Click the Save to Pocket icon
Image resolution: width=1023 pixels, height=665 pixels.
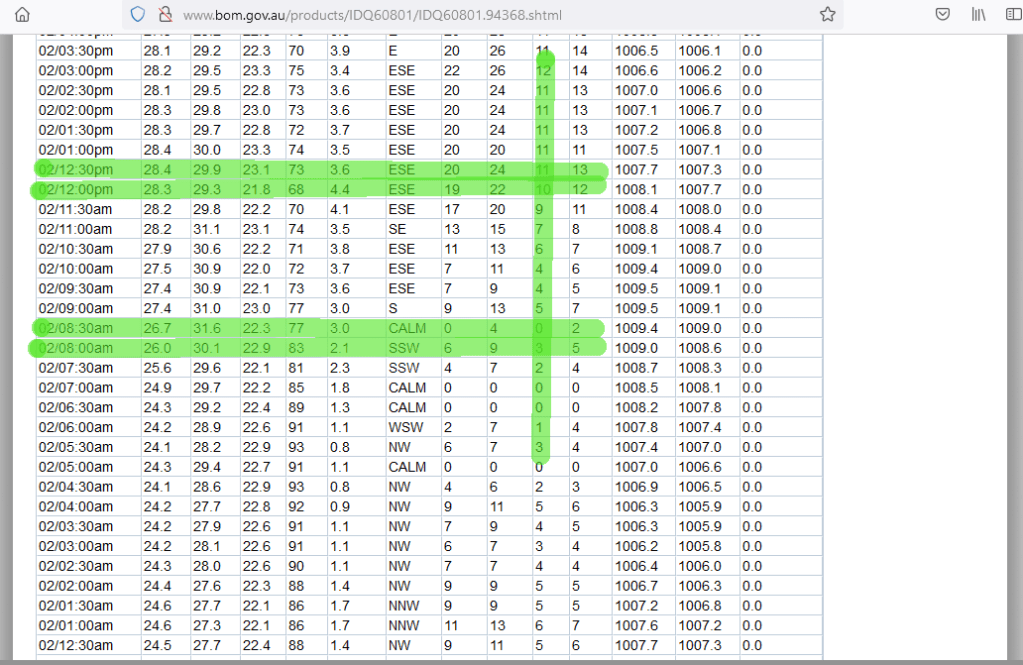point(942,15)
